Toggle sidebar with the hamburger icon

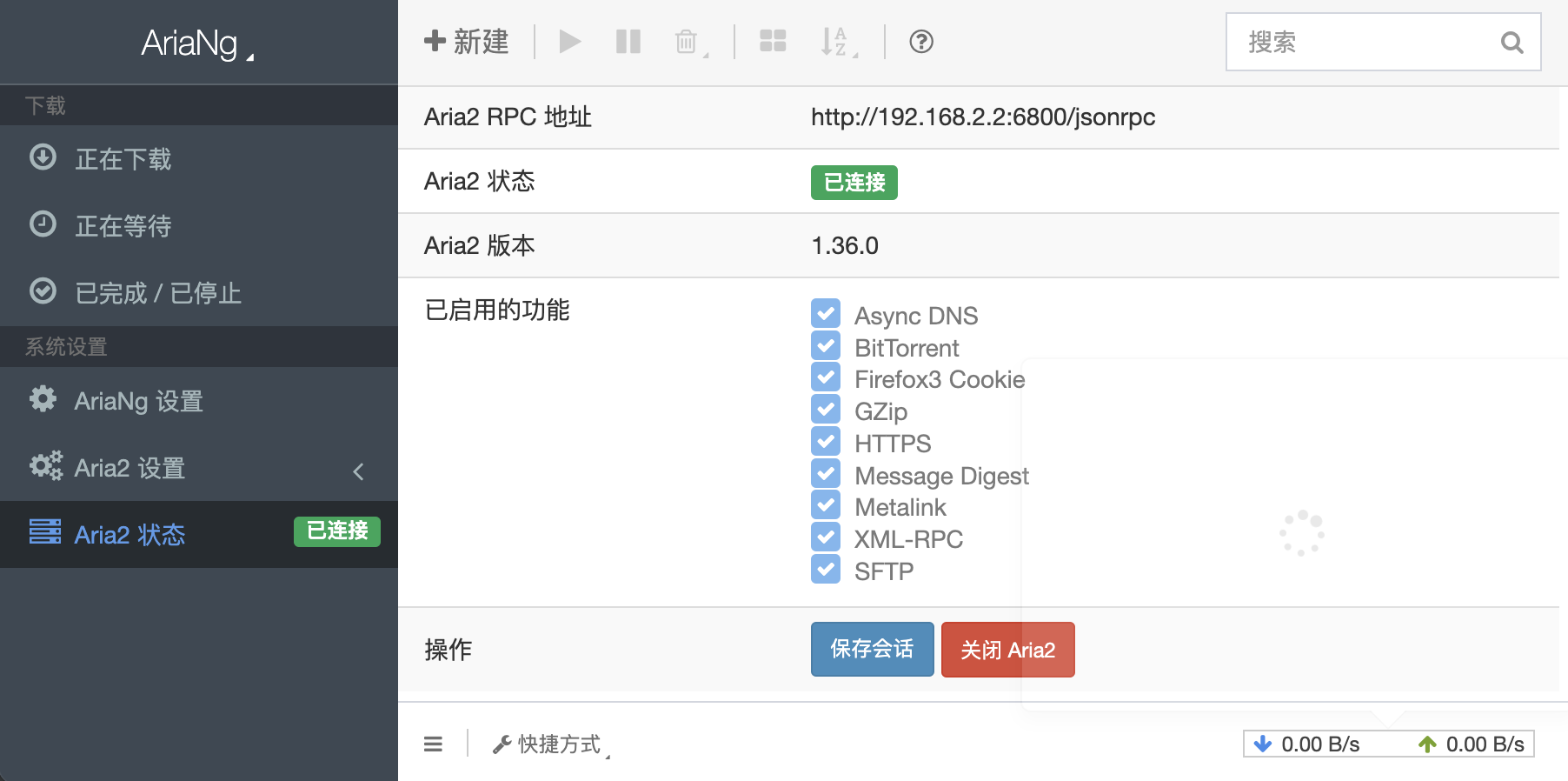pyautogui.click(x=433, y=744)
